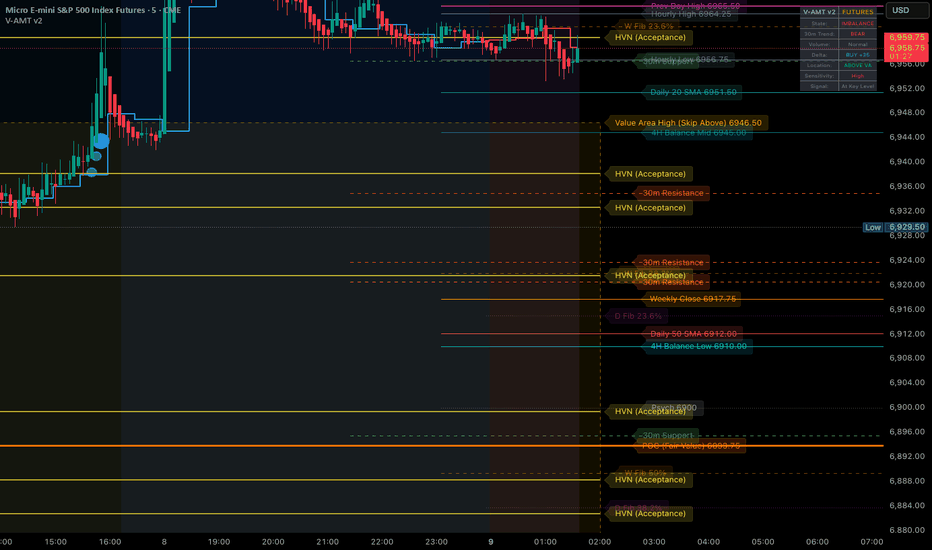Click the red current price label 6,959.75
The width and height of the screenshot is (932, 550).
tap(906, 37)
